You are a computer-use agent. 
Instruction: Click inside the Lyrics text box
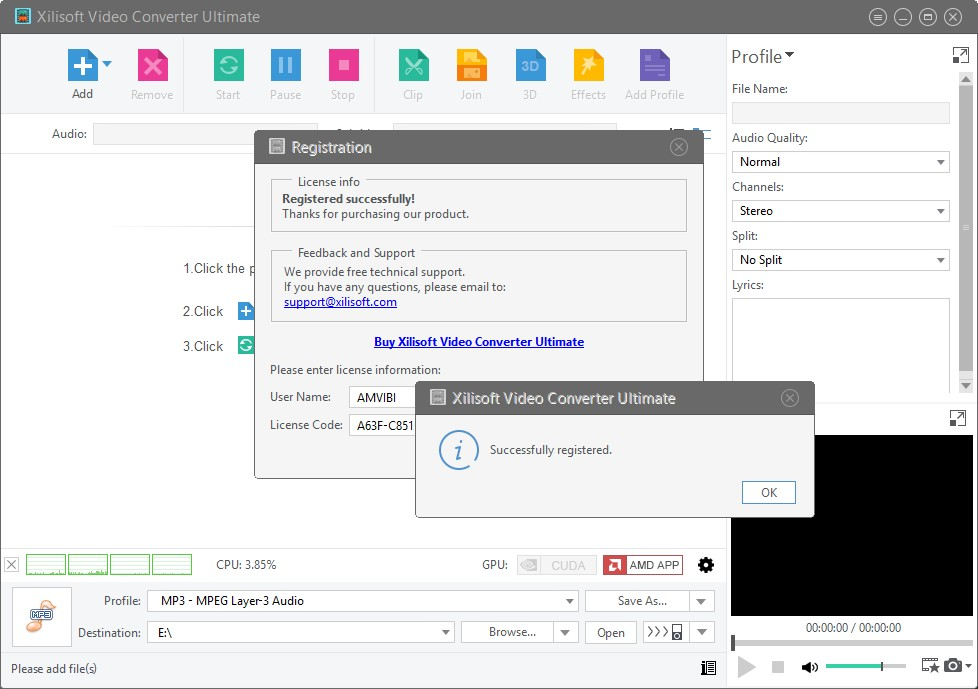pyautogui.click(x=840, y=343)
